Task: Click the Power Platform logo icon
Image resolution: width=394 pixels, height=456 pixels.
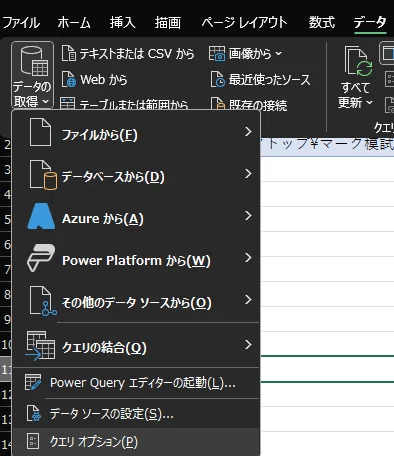Action: click(41, 258)
